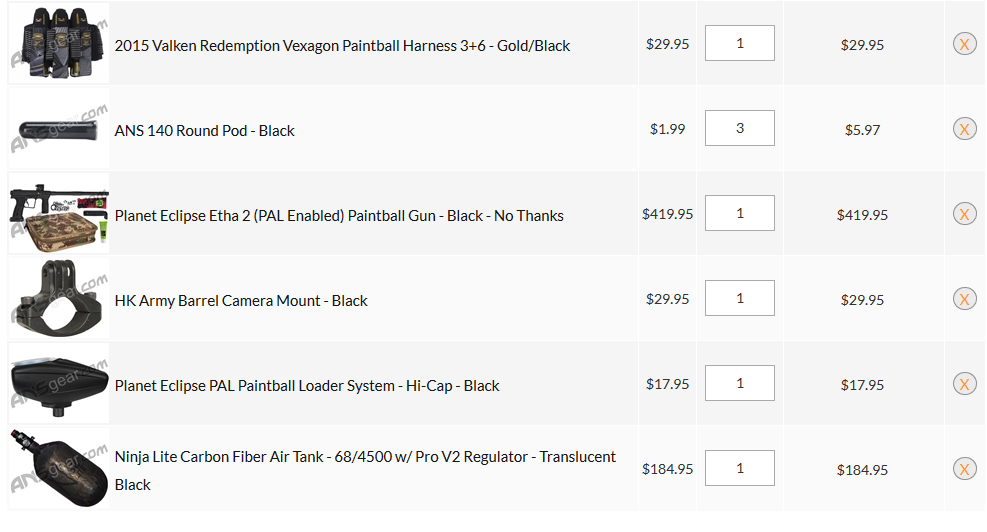Click quantity box for PAL Paintball Loader
This screenshot has height=532, width=987.
click(739, 384)
